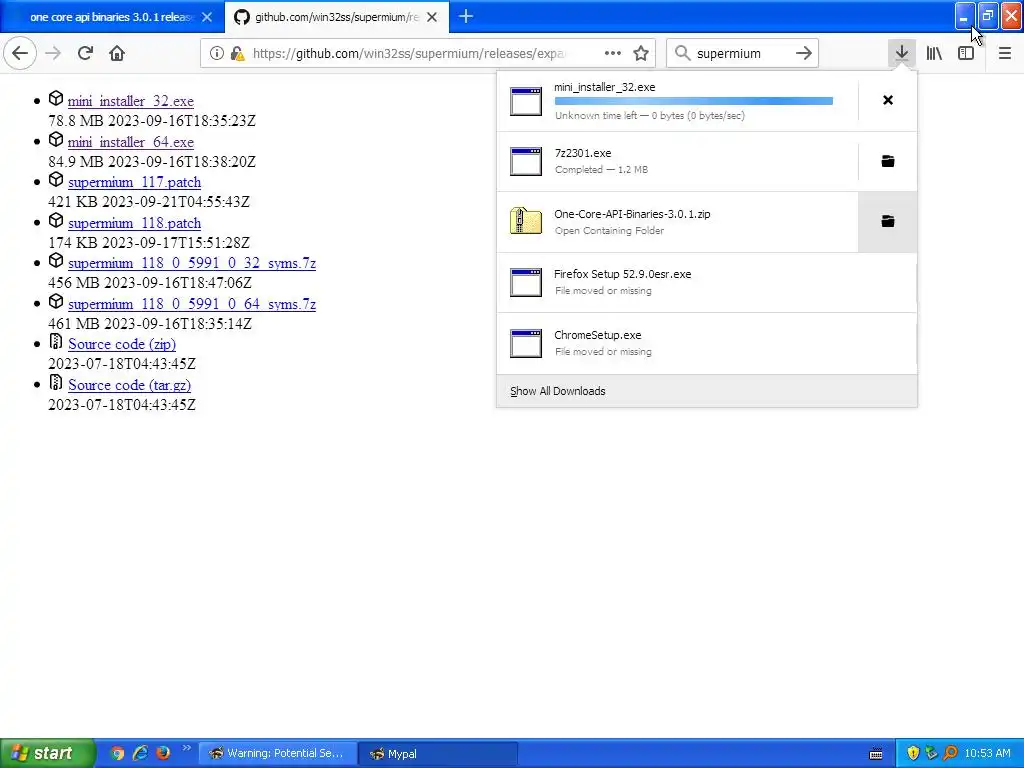The width and height of the screenshot is (1024, 768).
Task: Download supermium_118_0_5991_0_32_syms.7z
Action: coord(192,263)
